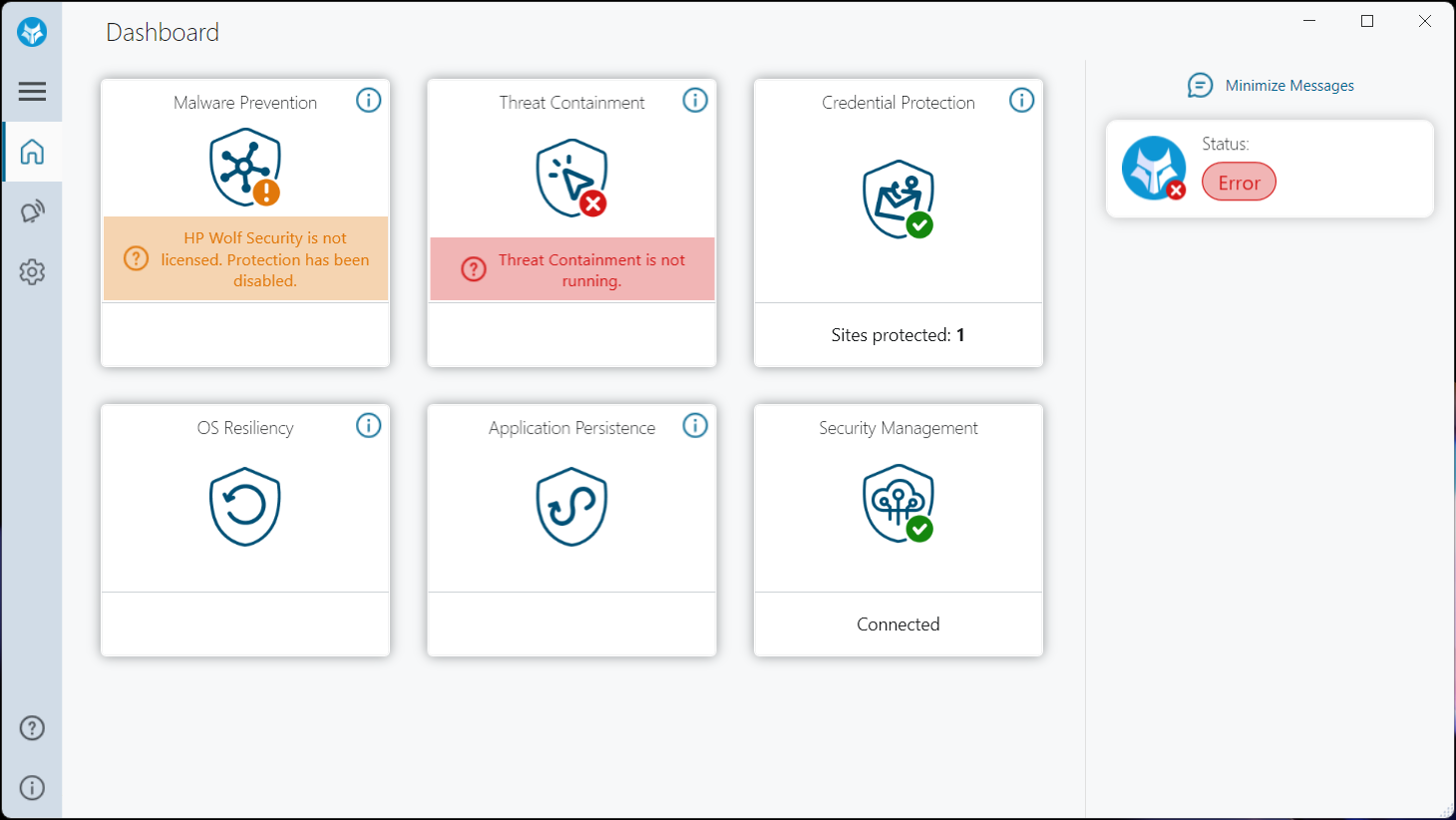Click the Credential Protection shield icon
Image resolution: width=1456 pixels, height=820 pixels.
tap(899, 200)
